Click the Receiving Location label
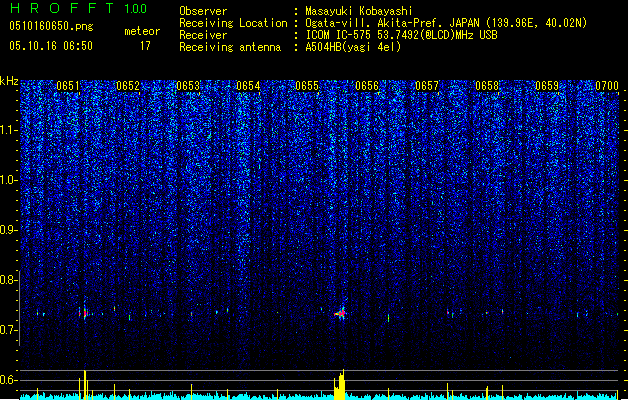 233,23
